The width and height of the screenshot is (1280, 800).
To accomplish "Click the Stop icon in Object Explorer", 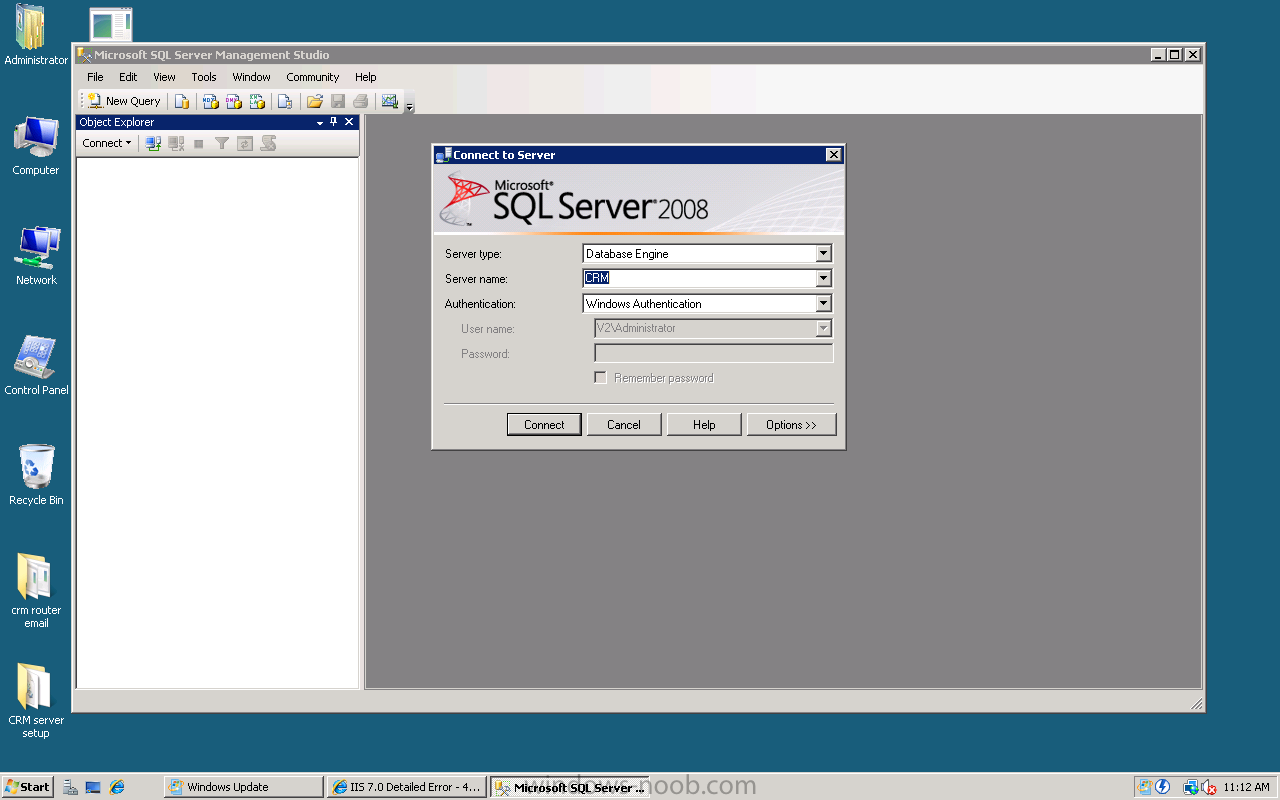I will [199, 144].
